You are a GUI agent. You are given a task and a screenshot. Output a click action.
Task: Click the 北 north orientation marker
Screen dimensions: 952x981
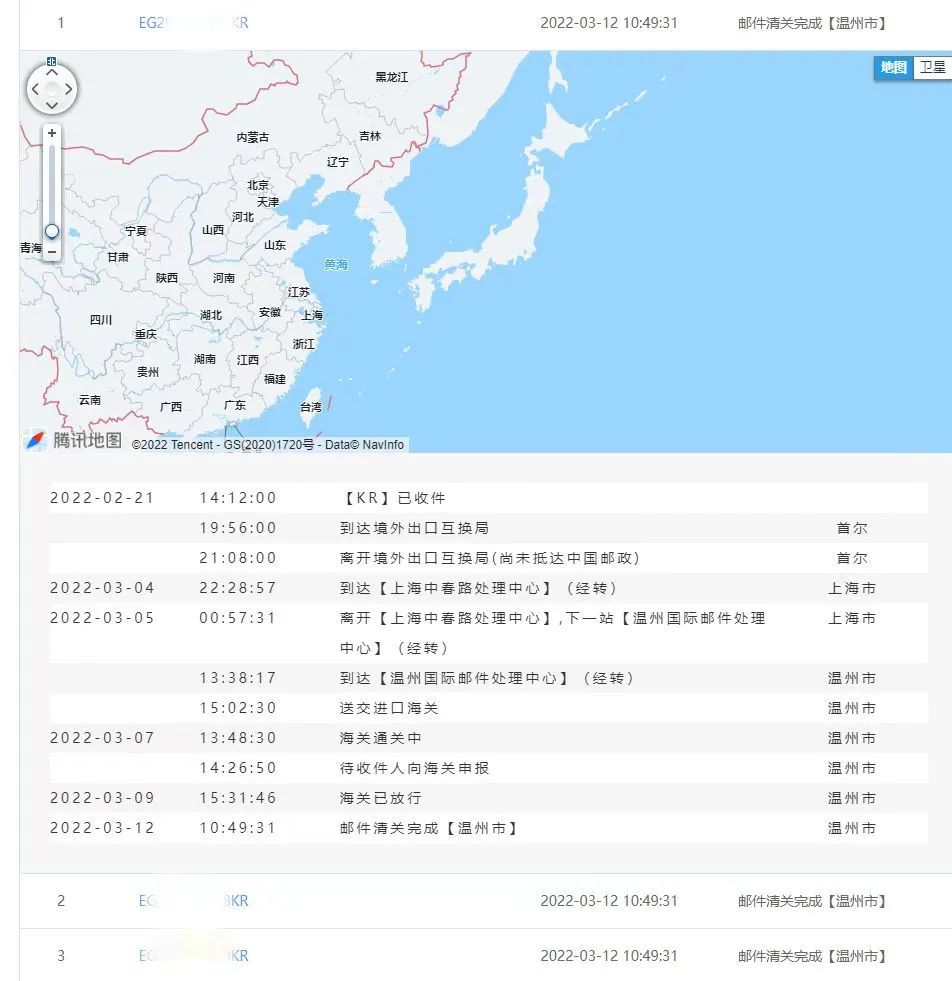tap(51, 61)
